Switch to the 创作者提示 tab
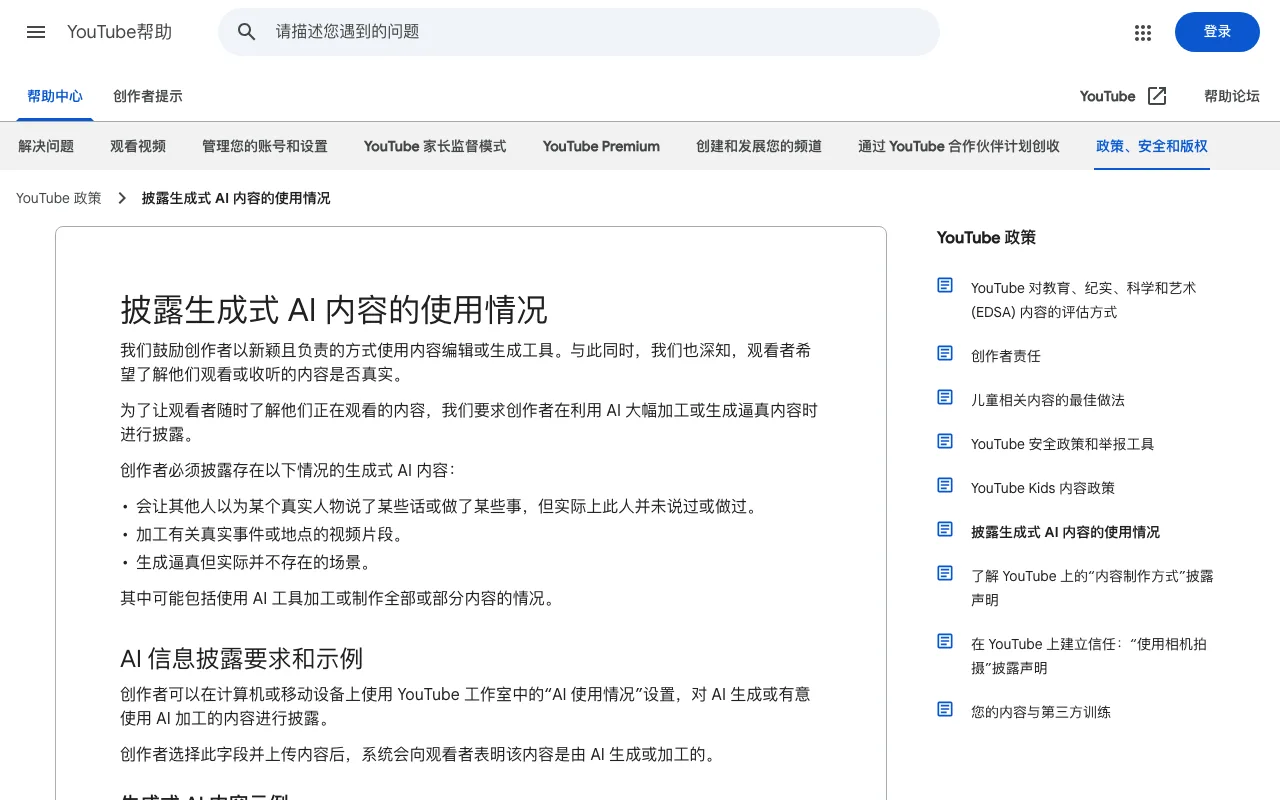1280x800 pixels. [148, 96]
